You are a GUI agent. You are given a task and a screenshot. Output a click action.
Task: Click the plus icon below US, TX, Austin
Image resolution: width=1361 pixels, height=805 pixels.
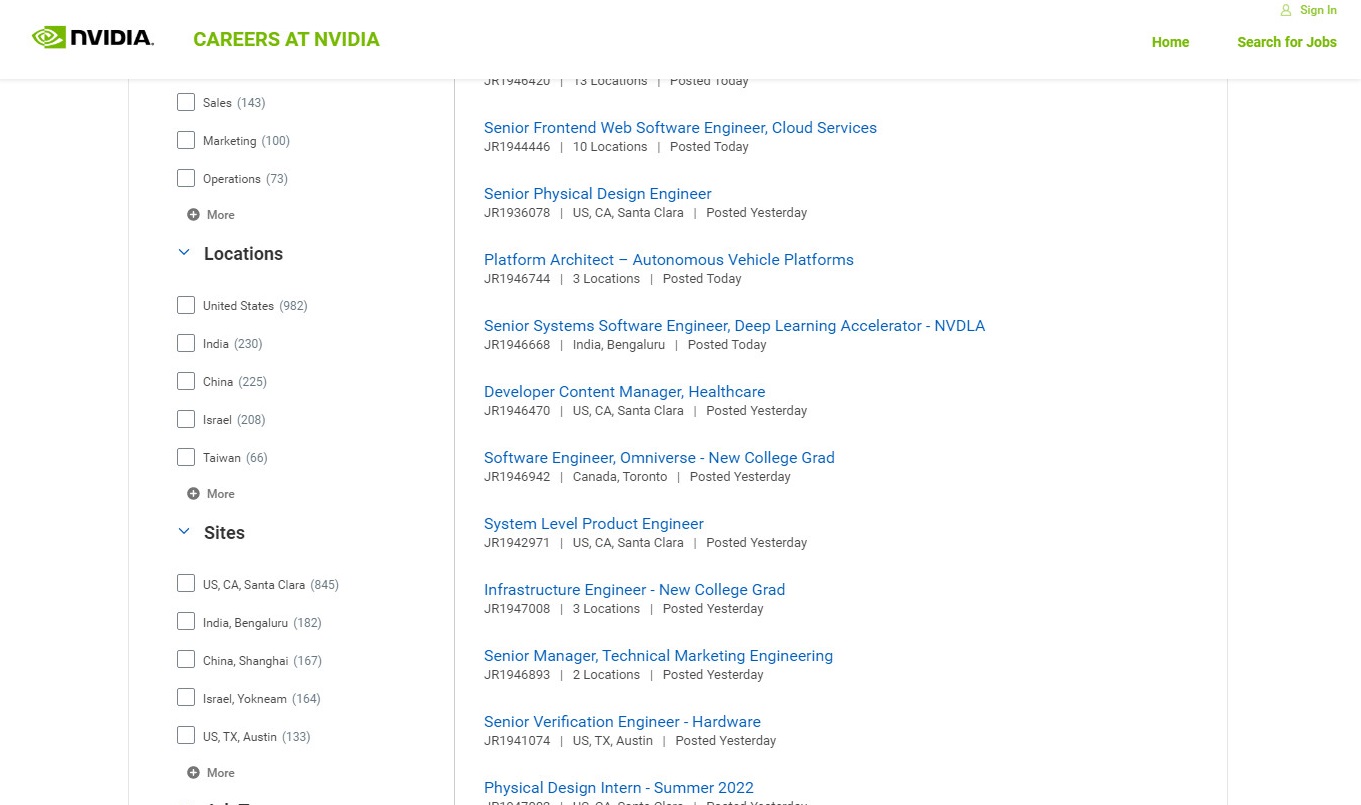(193, 773)
